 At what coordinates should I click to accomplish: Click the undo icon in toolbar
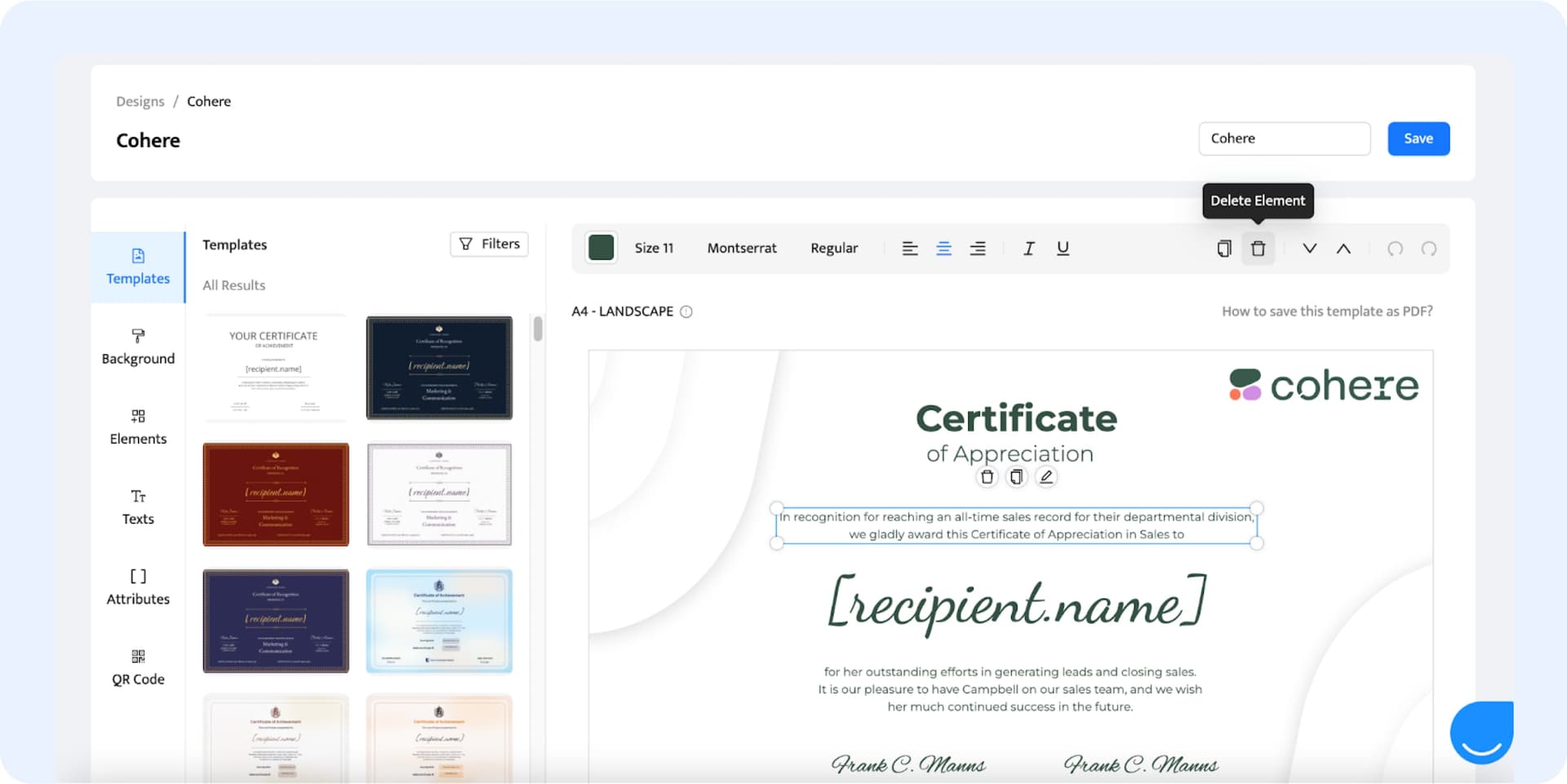[1395, 249]
